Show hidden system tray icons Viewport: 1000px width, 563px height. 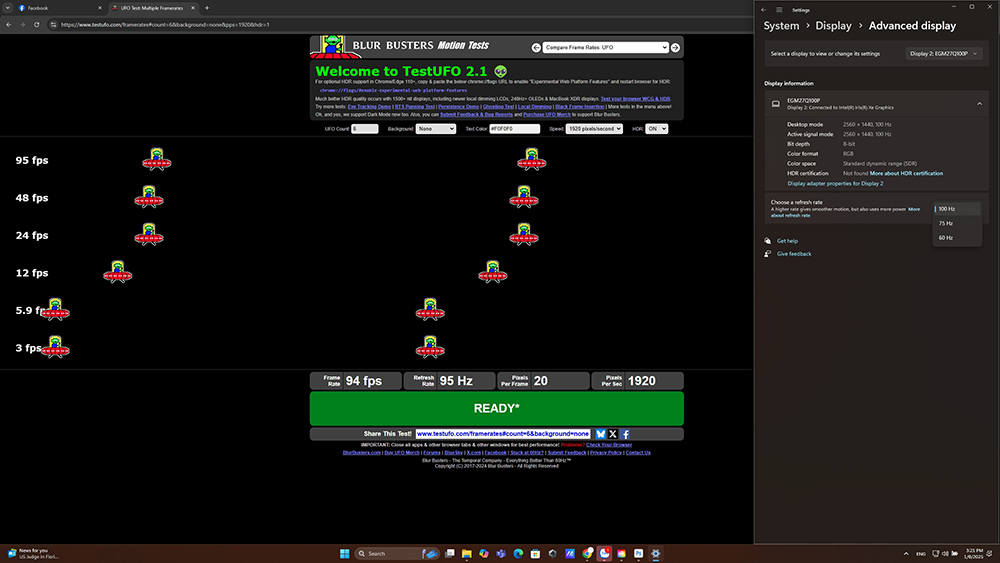click(906, 553)
